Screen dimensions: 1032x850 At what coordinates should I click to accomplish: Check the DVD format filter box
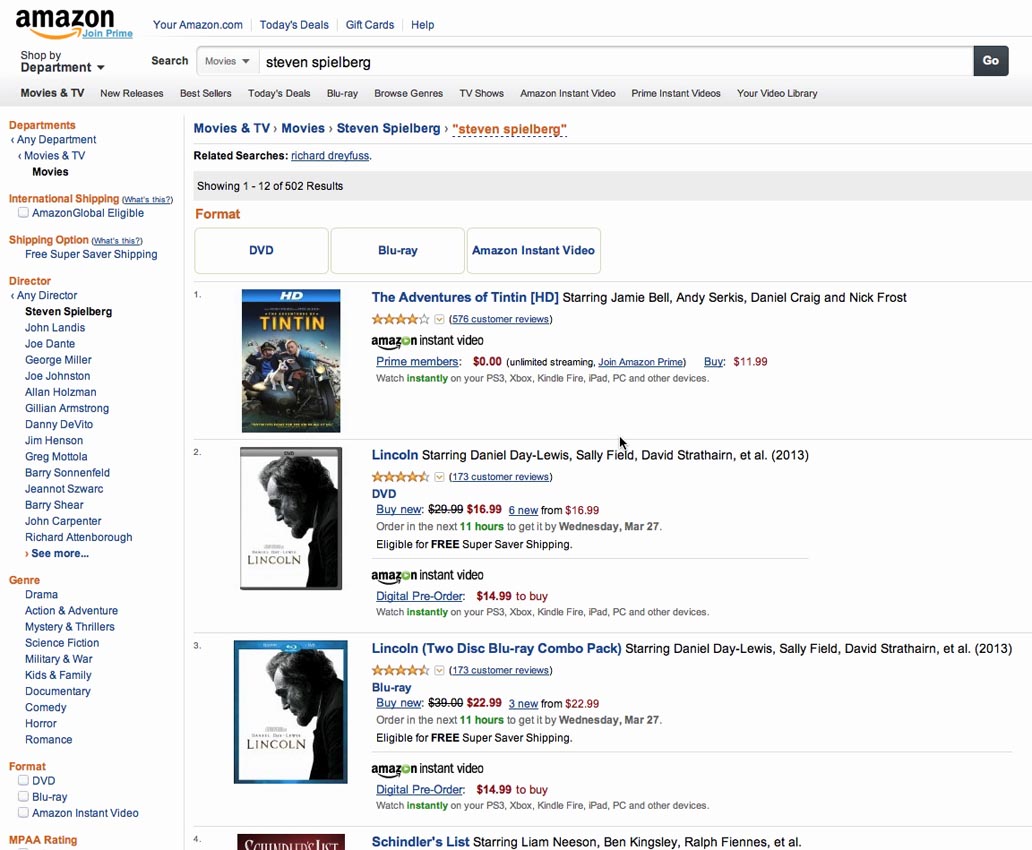(23, 780)
